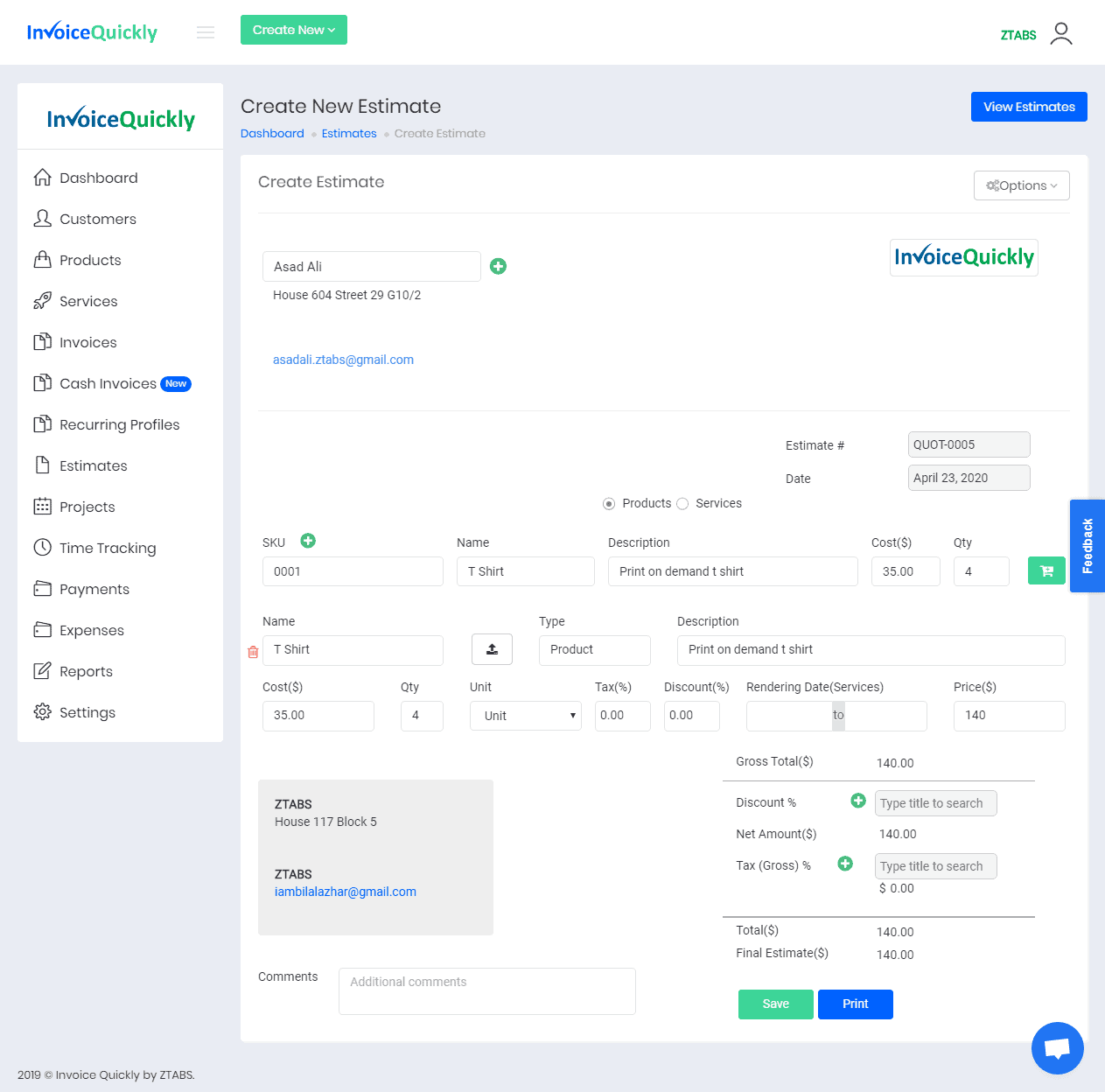Click the upload icon next to item name
This screenshot has height=1092, width=1105.
[492, 649]
